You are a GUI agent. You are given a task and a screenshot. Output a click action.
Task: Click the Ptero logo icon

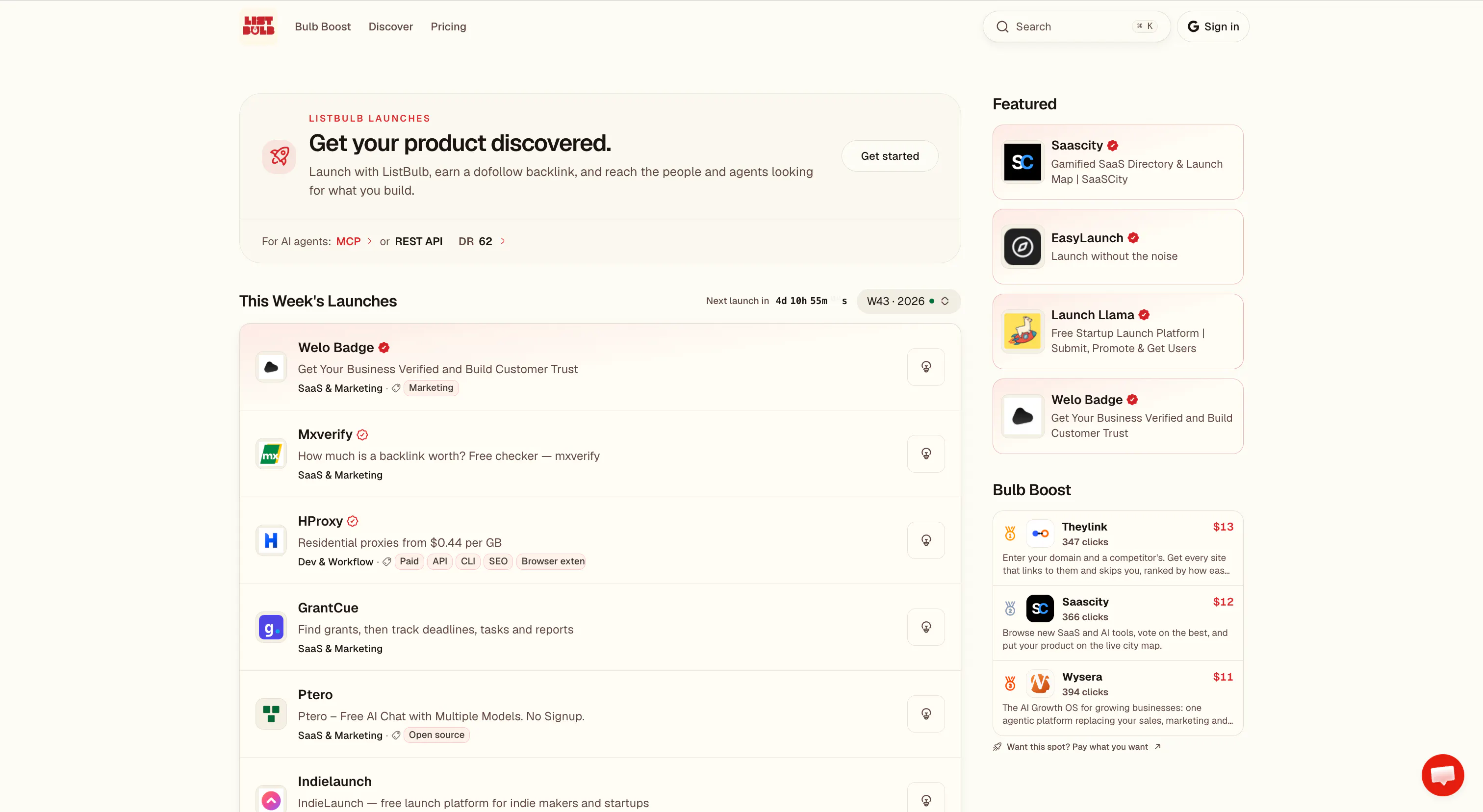271,714
